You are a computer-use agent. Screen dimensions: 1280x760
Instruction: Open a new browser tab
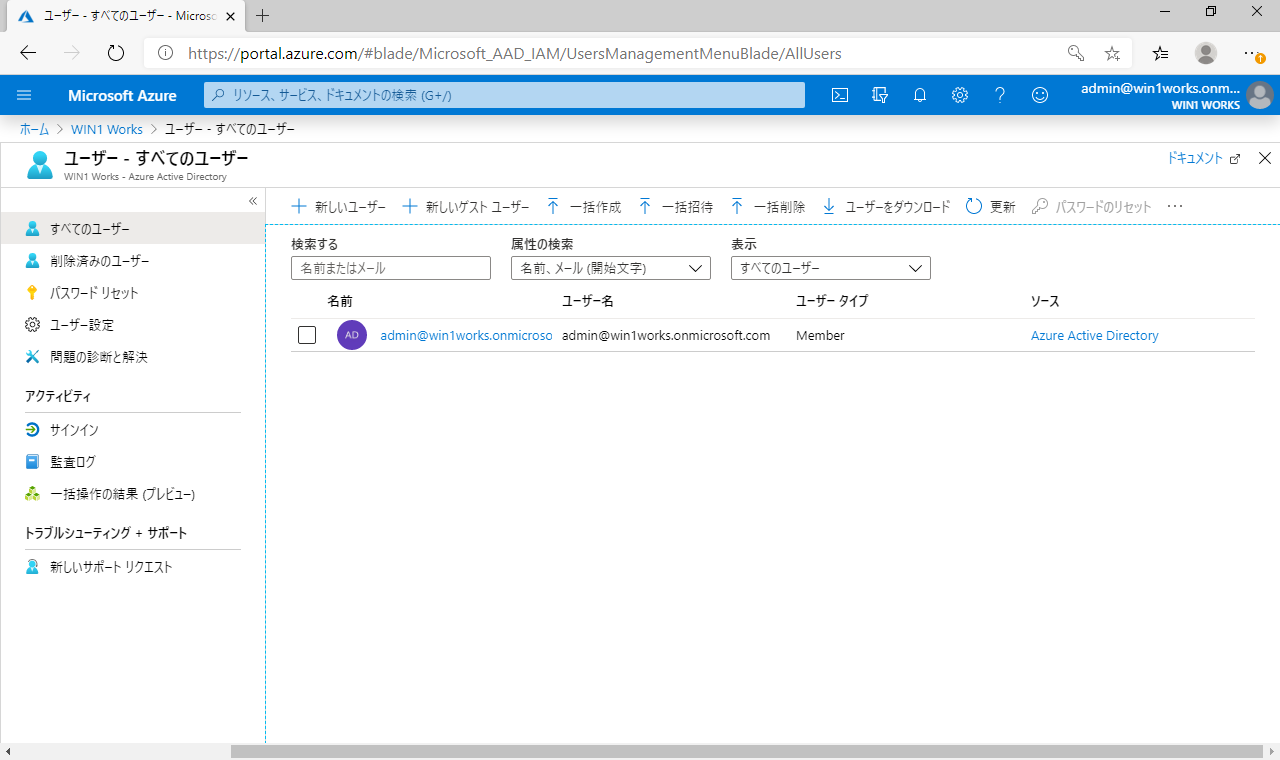click(x=263, y=15)
